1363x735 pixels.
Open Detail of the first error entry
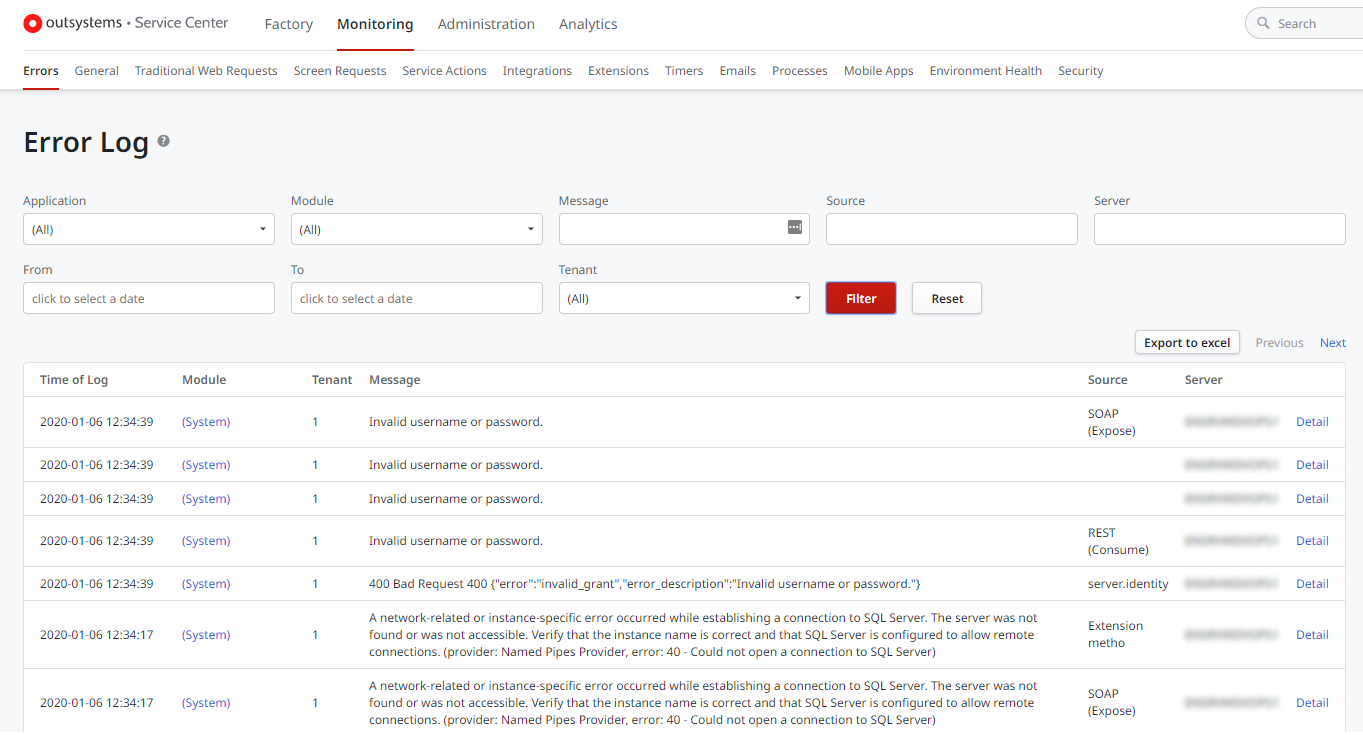click(x=1312, y=421)
